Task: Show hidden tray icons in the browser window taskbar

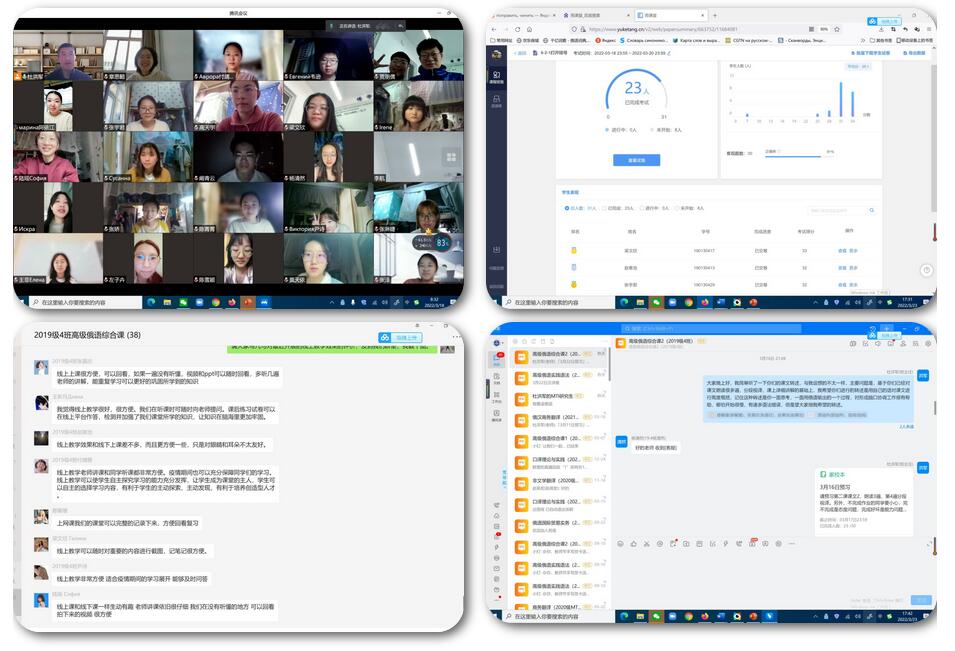Action: coord(815,302)
